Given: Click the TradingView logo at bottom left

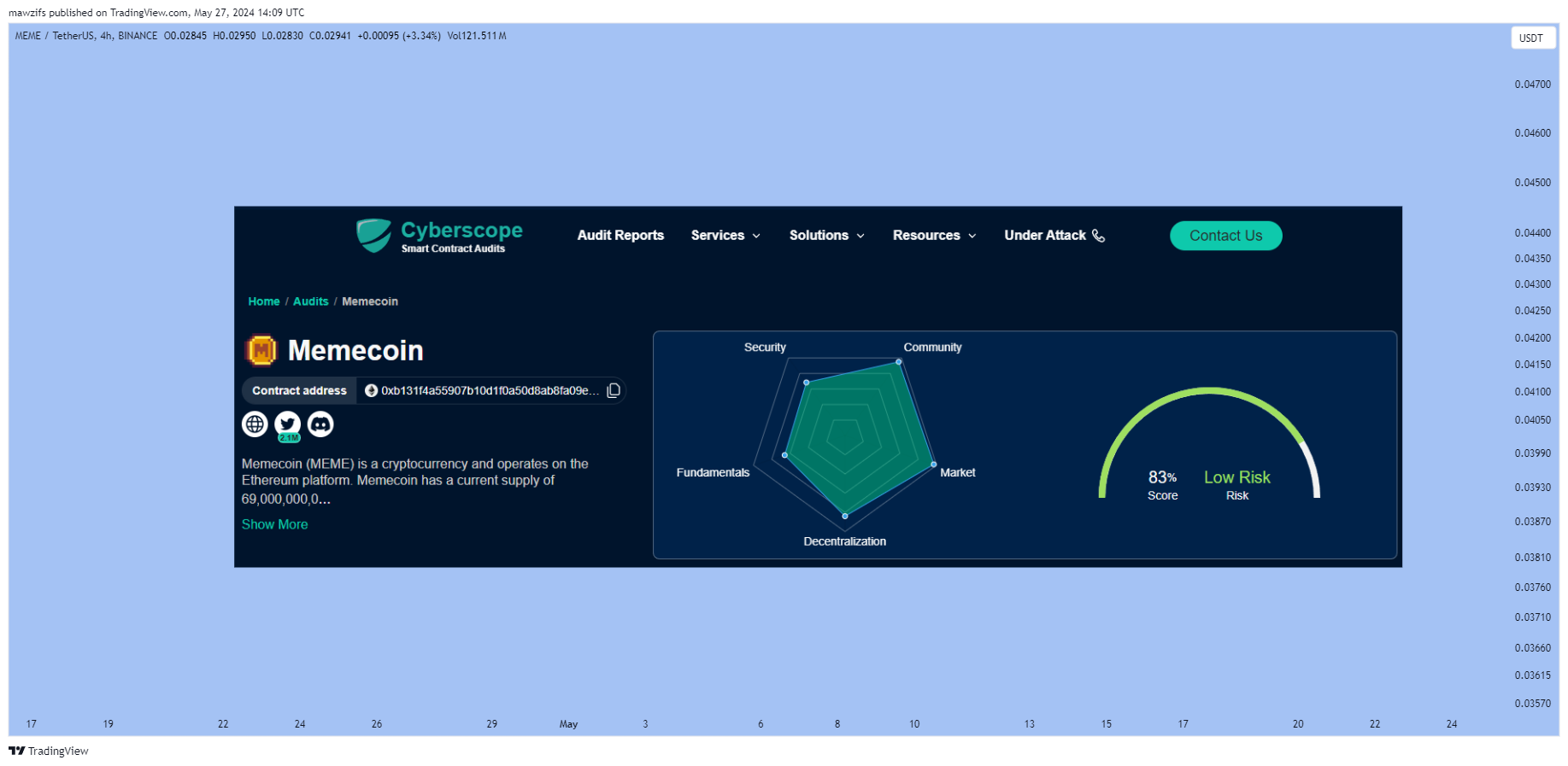Looking at the screenshot, I should click(49, 751).
